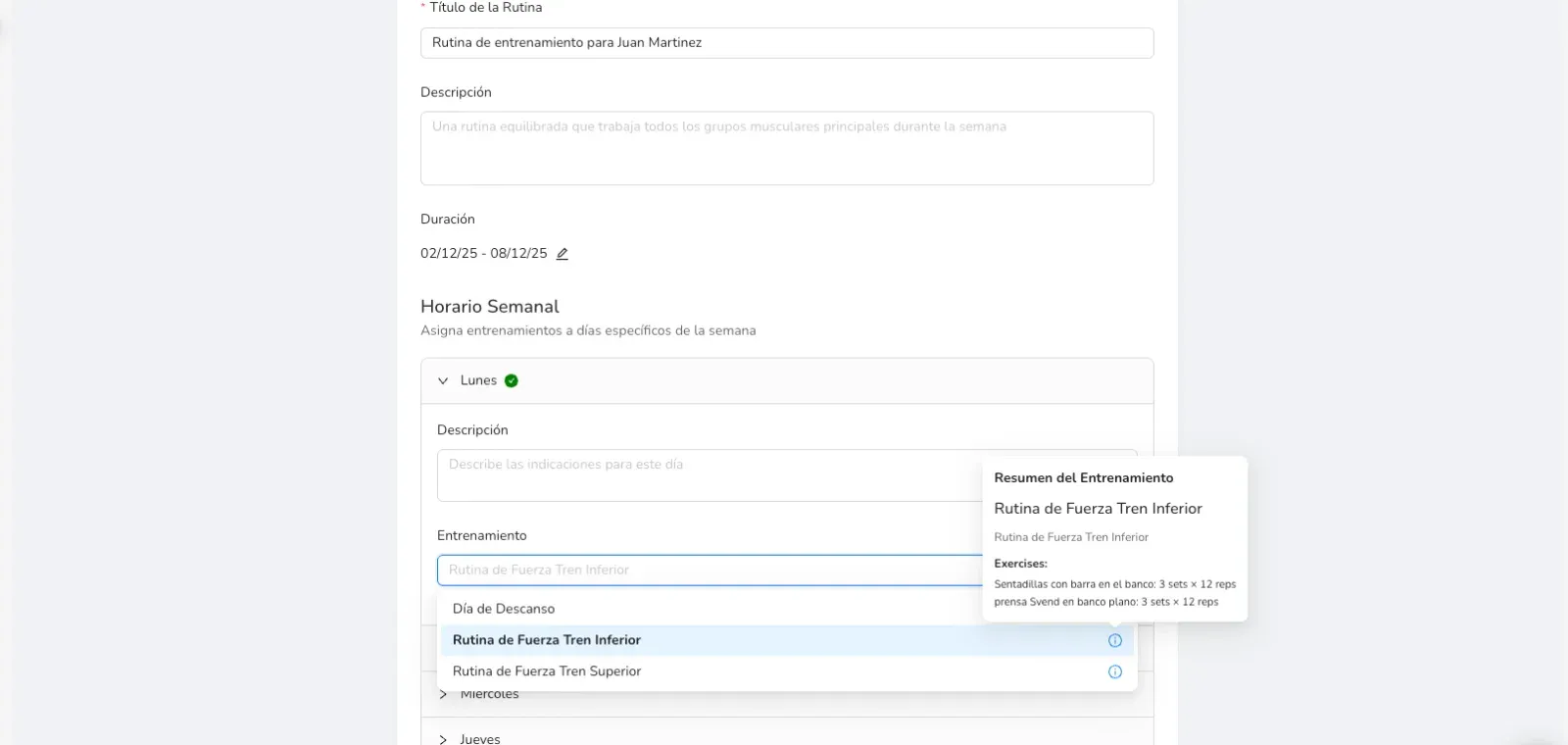Select Día de Descanso option
The image size is (1568, 745).
(x=787, y=609)
